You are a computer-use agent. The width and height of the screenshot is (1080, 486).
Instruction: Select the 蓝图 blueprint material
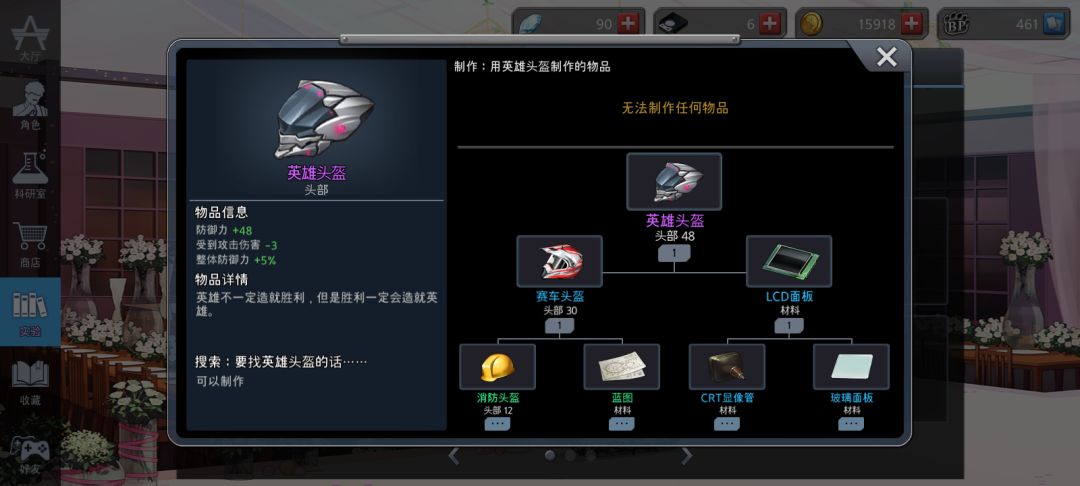tap(621, 367)
